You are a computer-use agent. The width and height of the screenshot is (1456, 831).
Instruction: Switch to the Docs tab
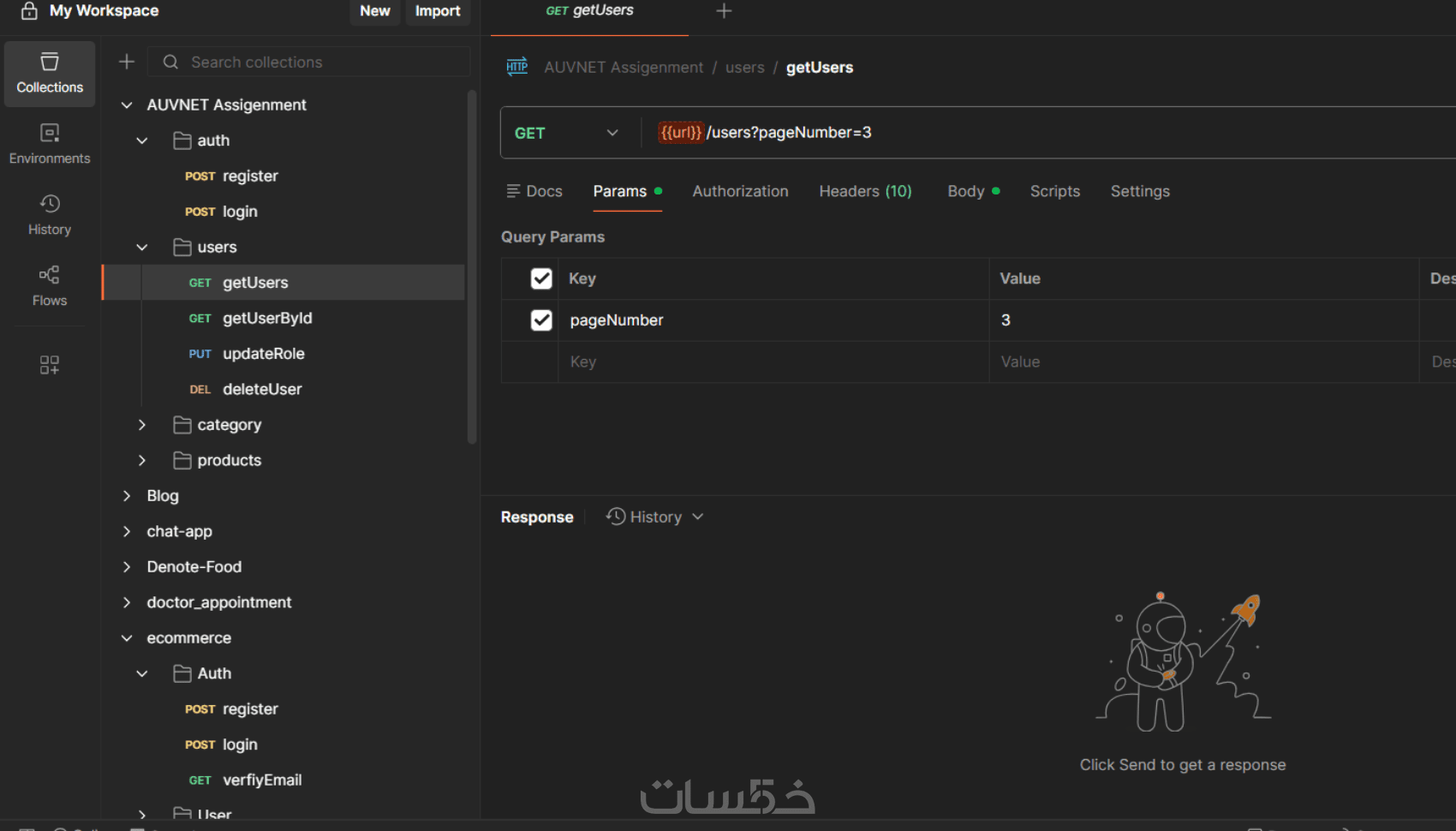tap(534, 191)
